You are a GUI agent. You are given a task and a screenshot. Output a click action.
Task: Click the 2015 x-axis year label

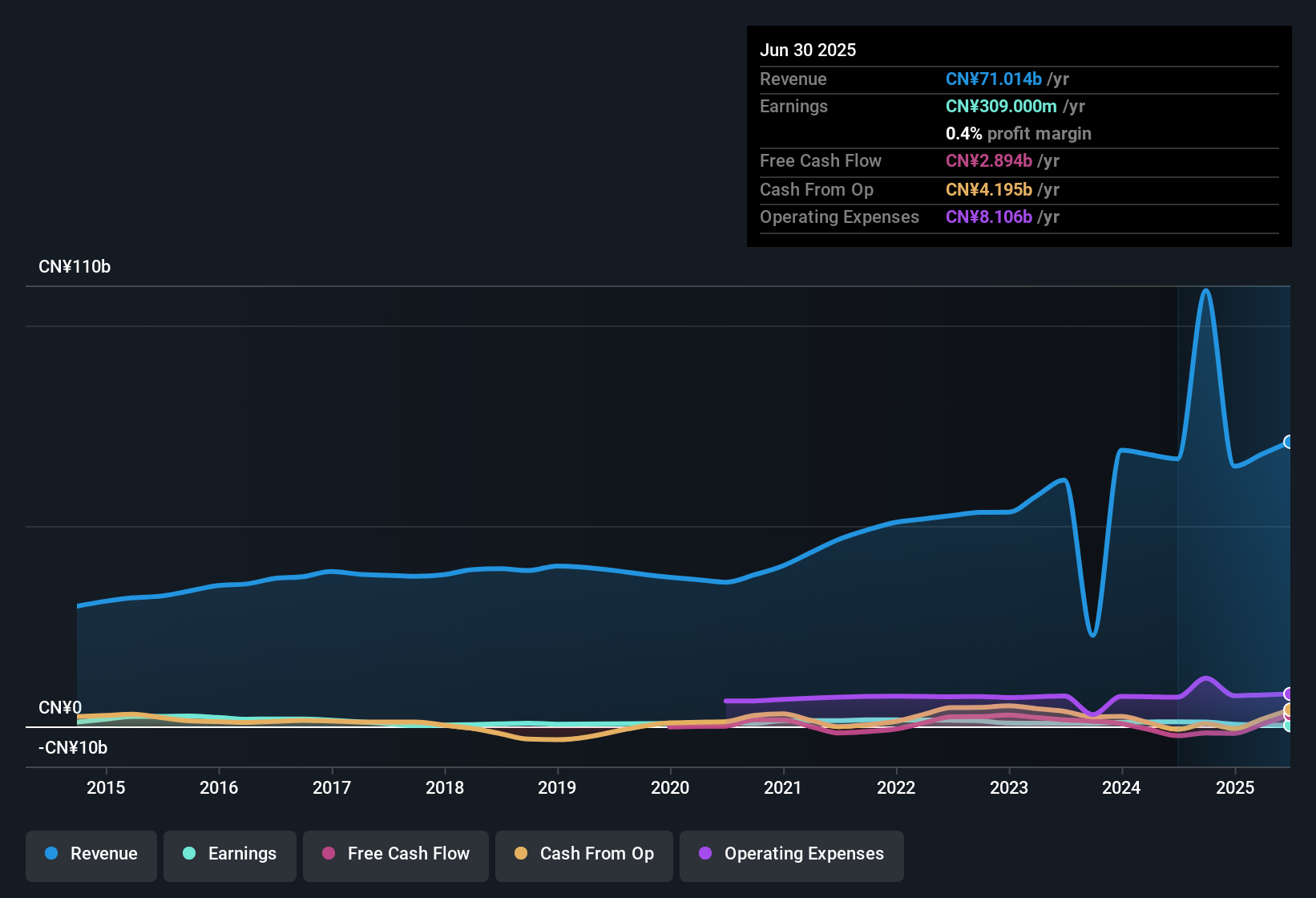pos(106,787)
